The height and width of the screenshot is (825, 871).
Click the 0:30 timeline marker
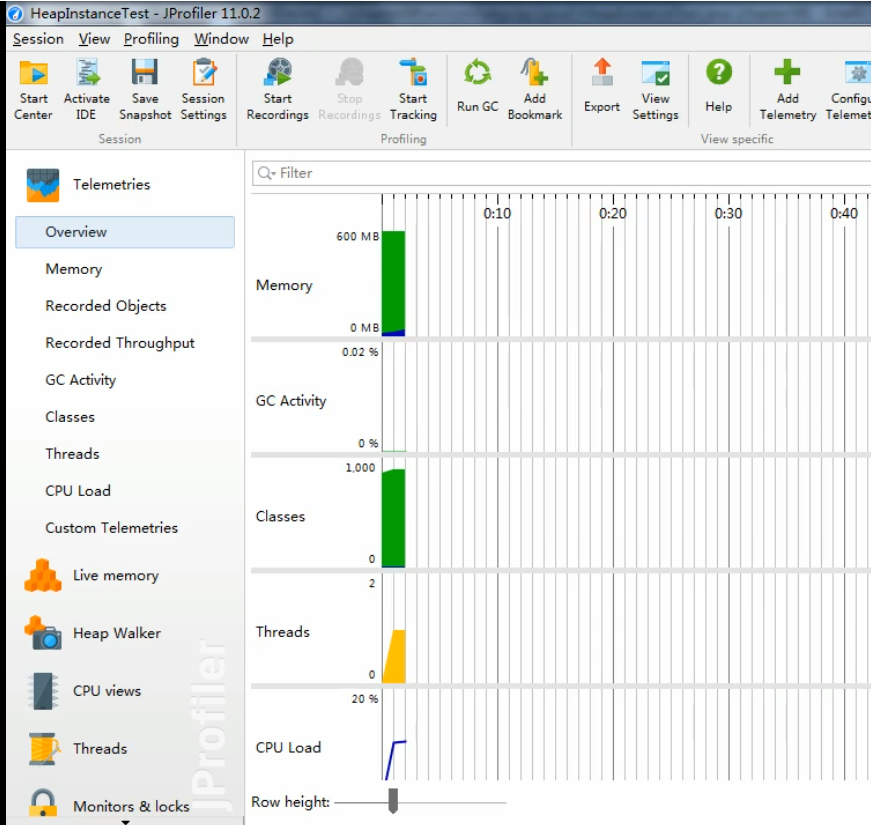[728, 213]
